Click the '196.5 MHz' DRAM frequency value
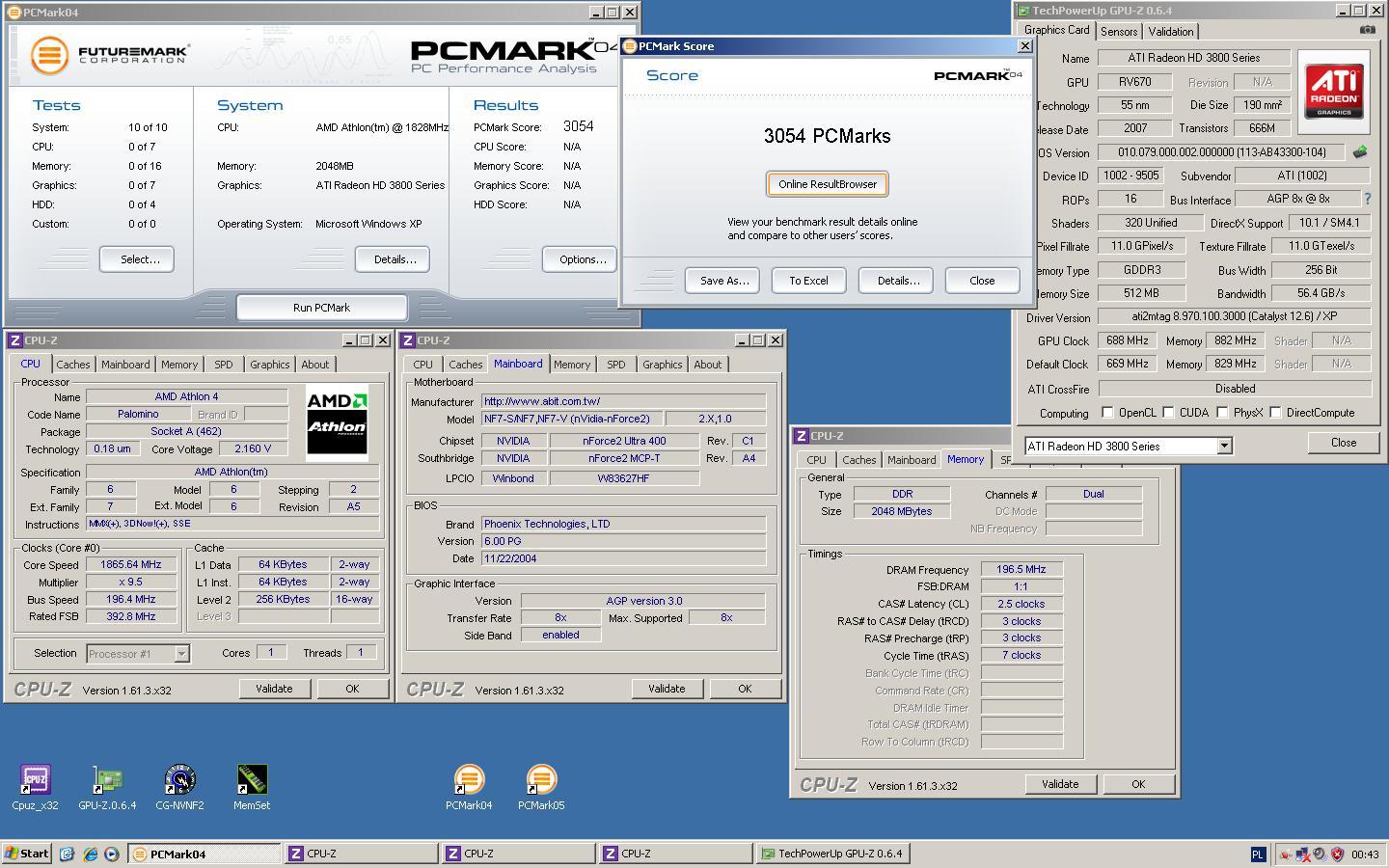 click(x=1021, y=570)
